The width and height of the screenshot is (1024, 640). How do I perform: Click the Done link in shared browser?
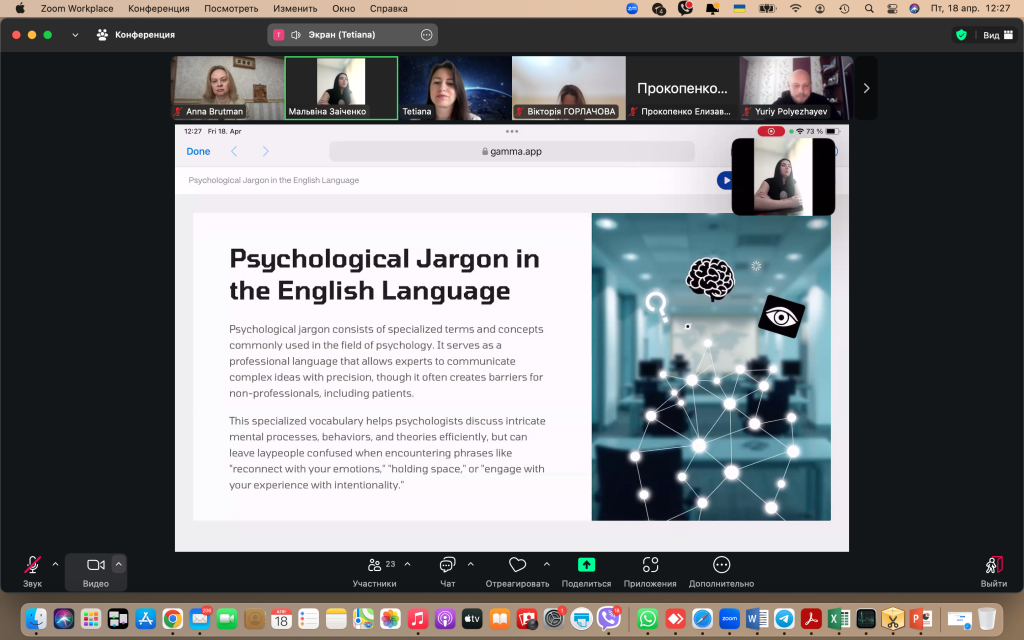198,151
